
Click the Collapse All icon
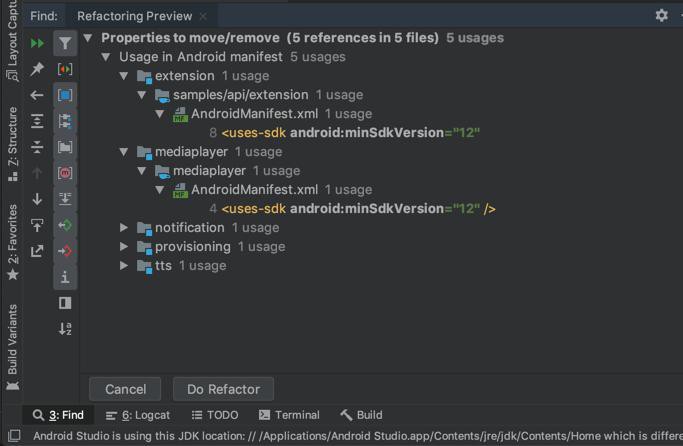click(x=37, y=147)
